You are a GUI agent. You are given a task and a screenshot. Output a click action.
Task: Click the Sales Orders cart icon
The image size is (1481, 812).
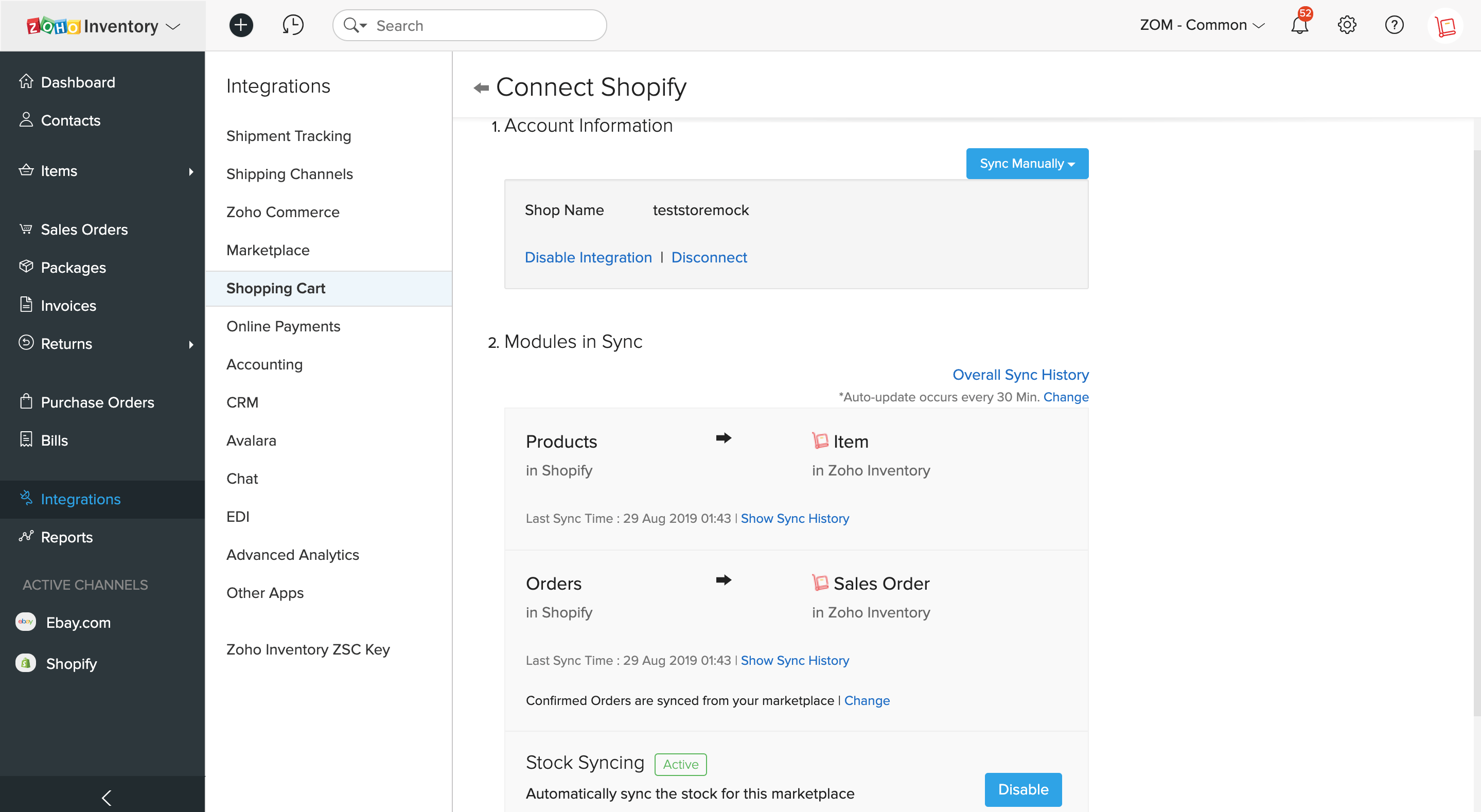[x=26, y=229]
